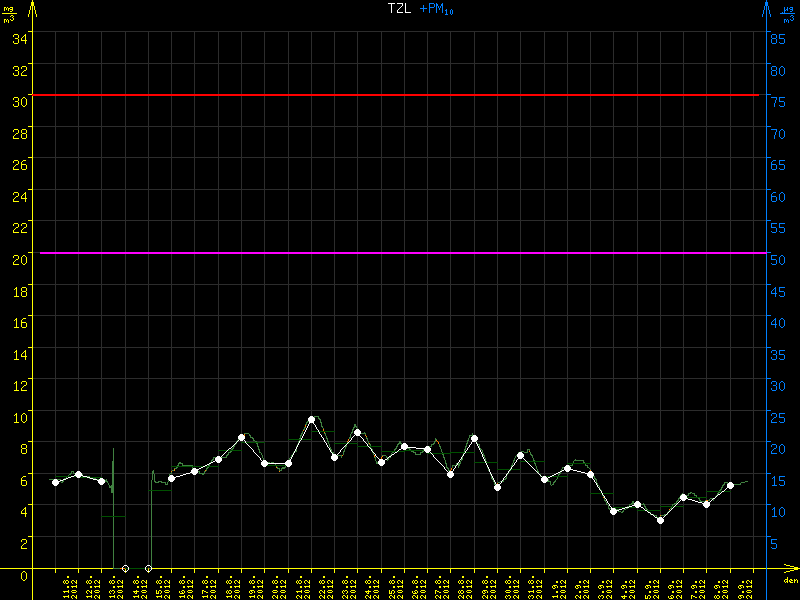The height and width of the screenshot is (600, 800).
Task: Click the blue 85 label on right axis
Action: (776, 39)
